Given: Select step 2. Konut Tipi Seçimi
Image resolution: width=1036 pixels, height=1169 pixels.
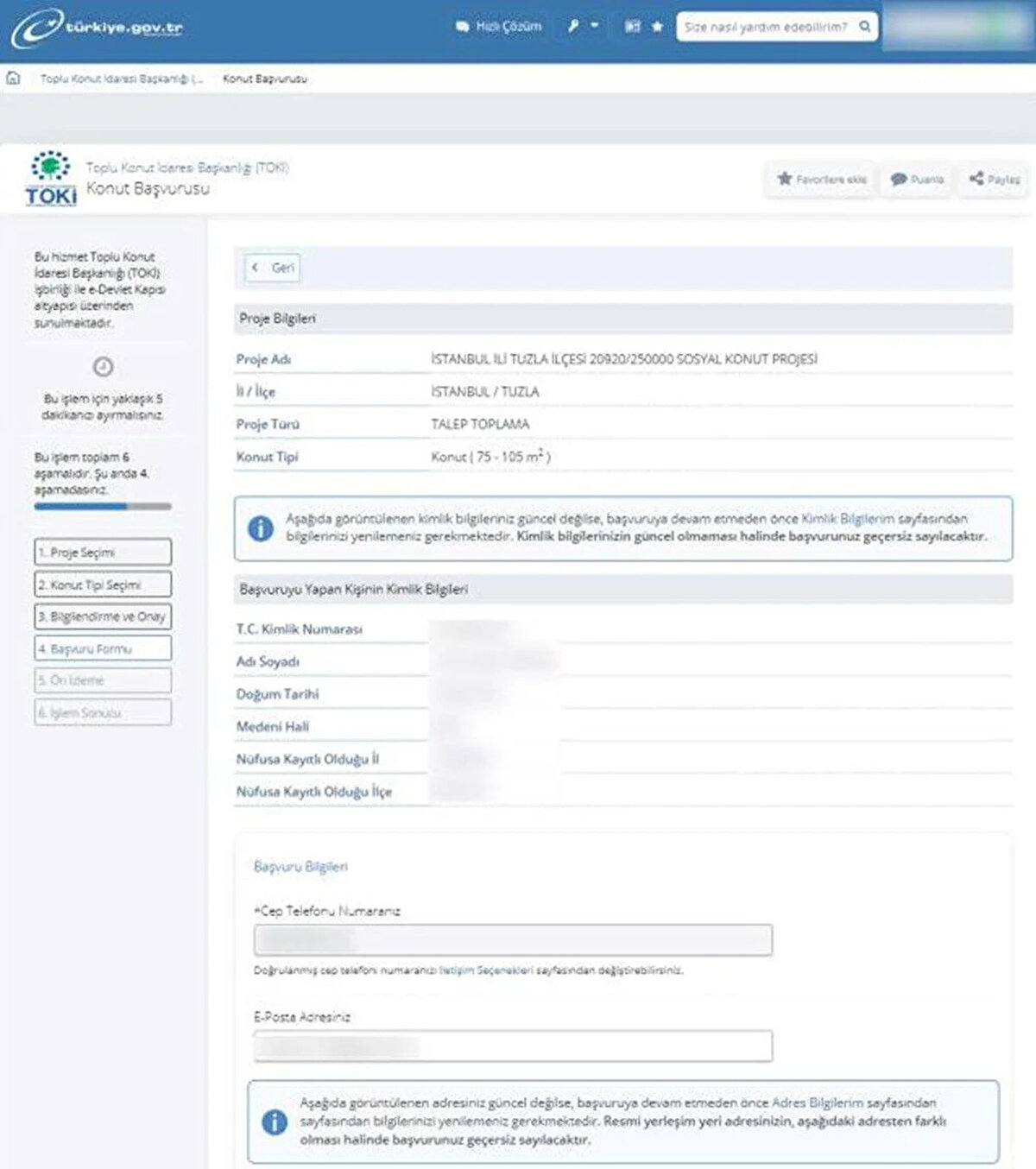Looking at the screenshot, I should coord(103,584).
